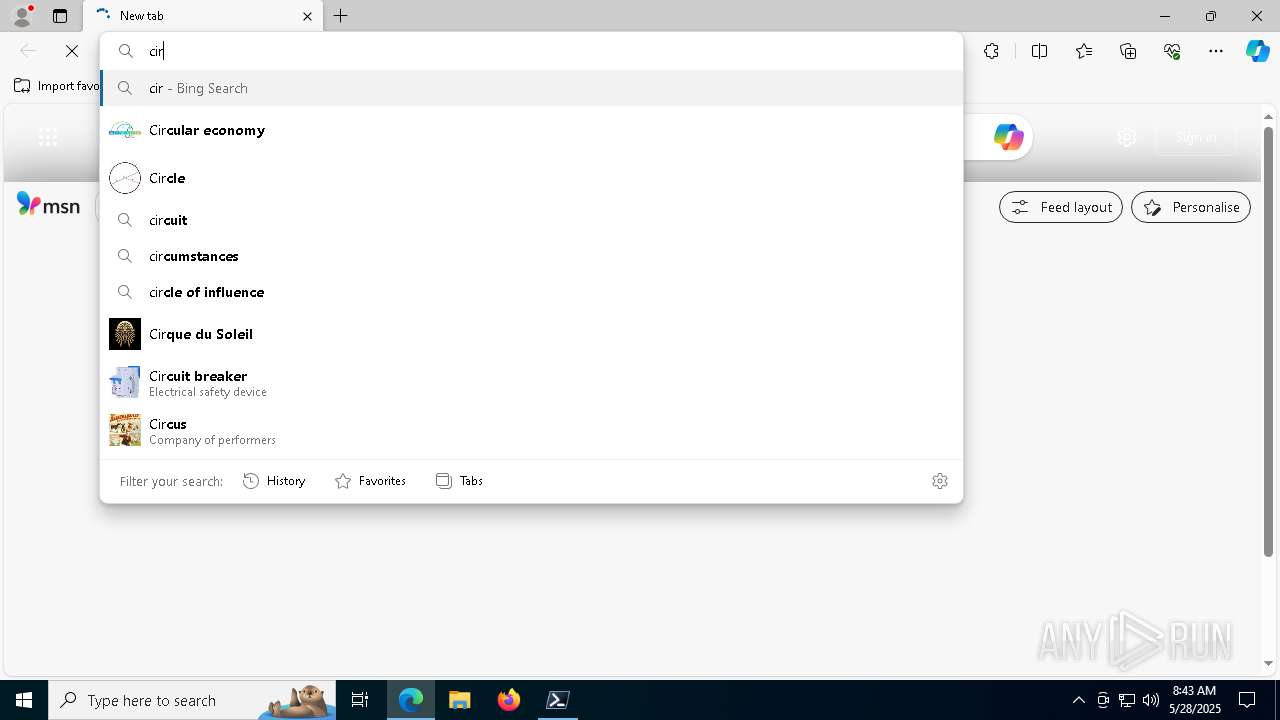
Task: Choose the Circus suggestion
Action: point(531,430)
